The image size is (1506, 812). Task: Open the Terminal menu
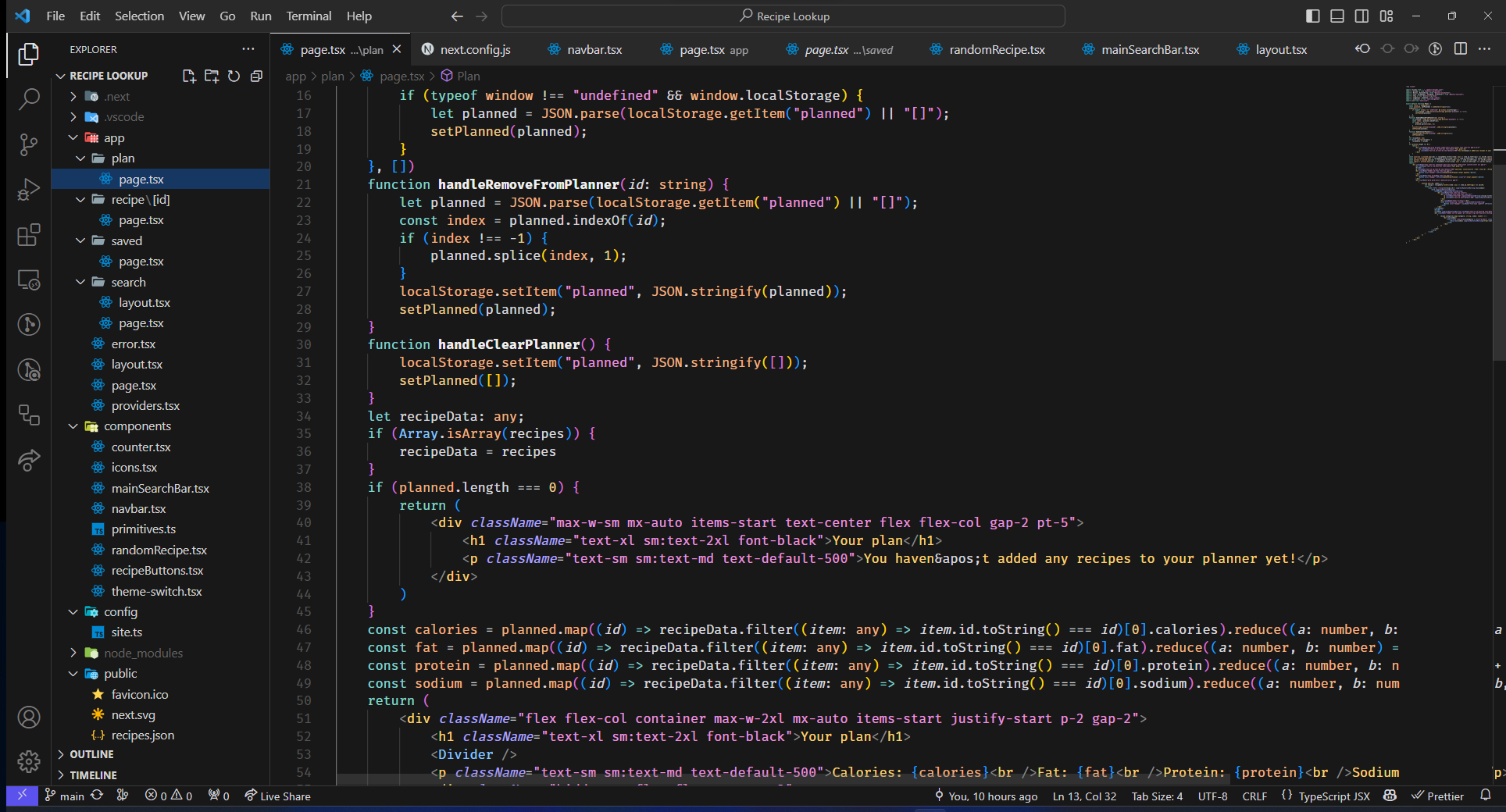click(x=308, y=16)
